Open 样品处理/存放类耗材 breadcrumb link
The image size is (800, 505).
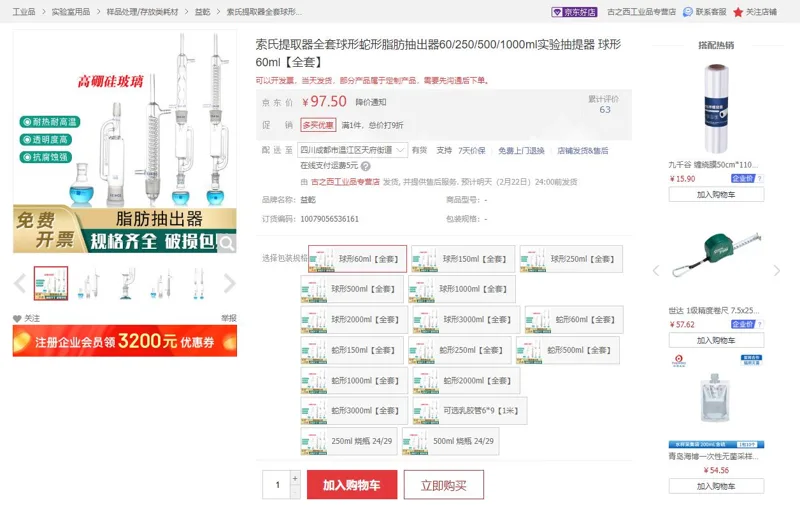coord(142,12)
